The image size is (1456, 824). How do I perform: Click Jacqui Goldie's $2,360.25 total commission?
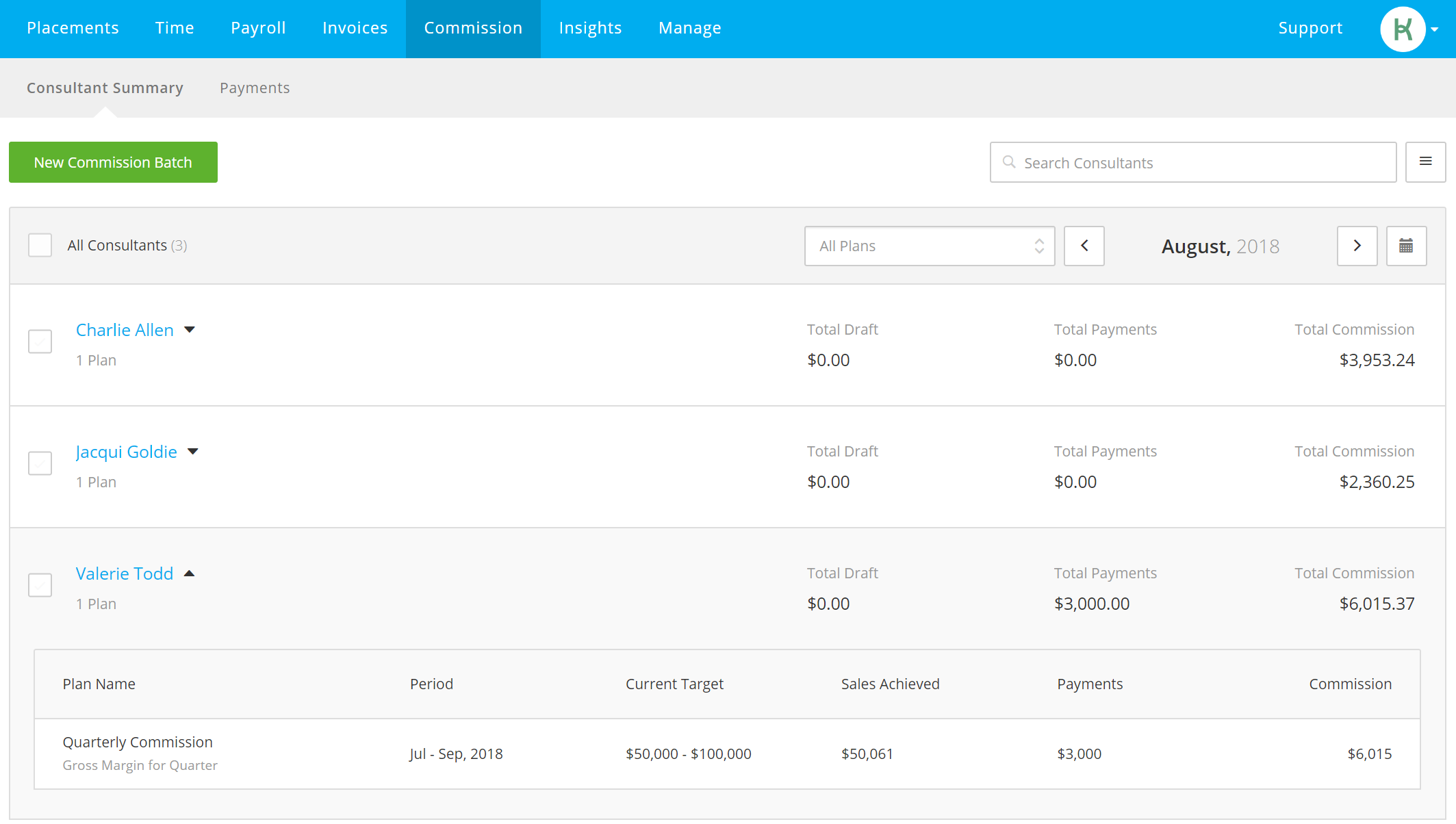pyautogui.click(x=1377, y=482)
